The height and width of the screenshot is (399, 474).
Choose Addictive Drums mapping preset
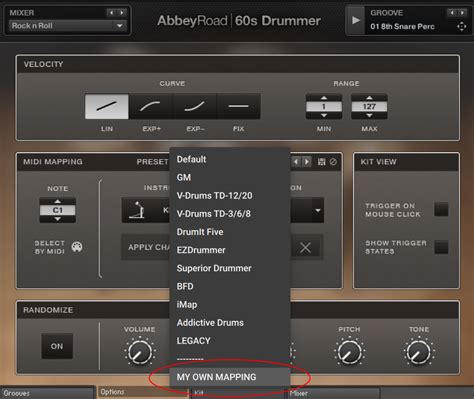pyautogui.click(x=230, y=323)
